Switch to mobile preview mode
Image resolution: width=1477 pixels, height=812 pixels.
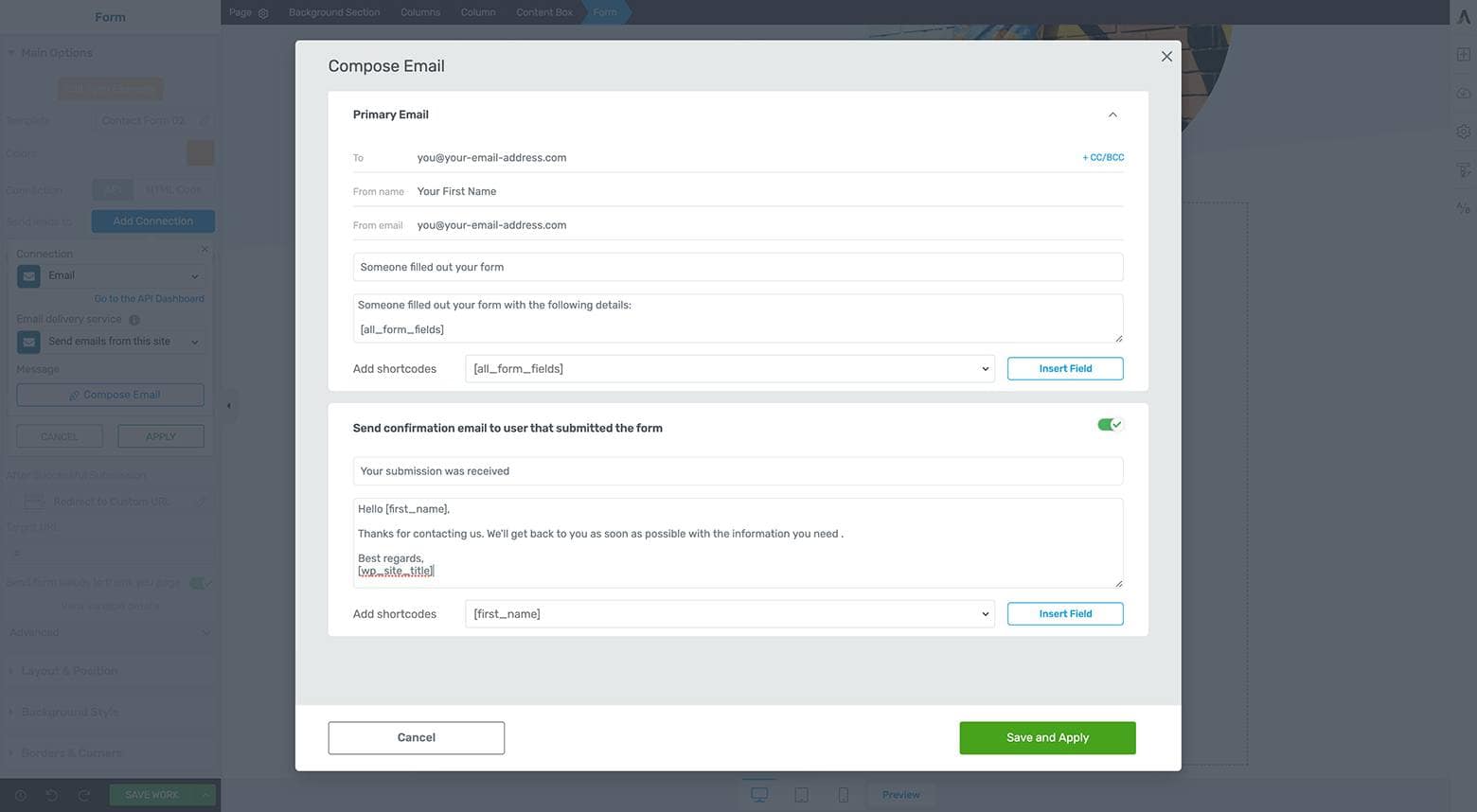841,794
